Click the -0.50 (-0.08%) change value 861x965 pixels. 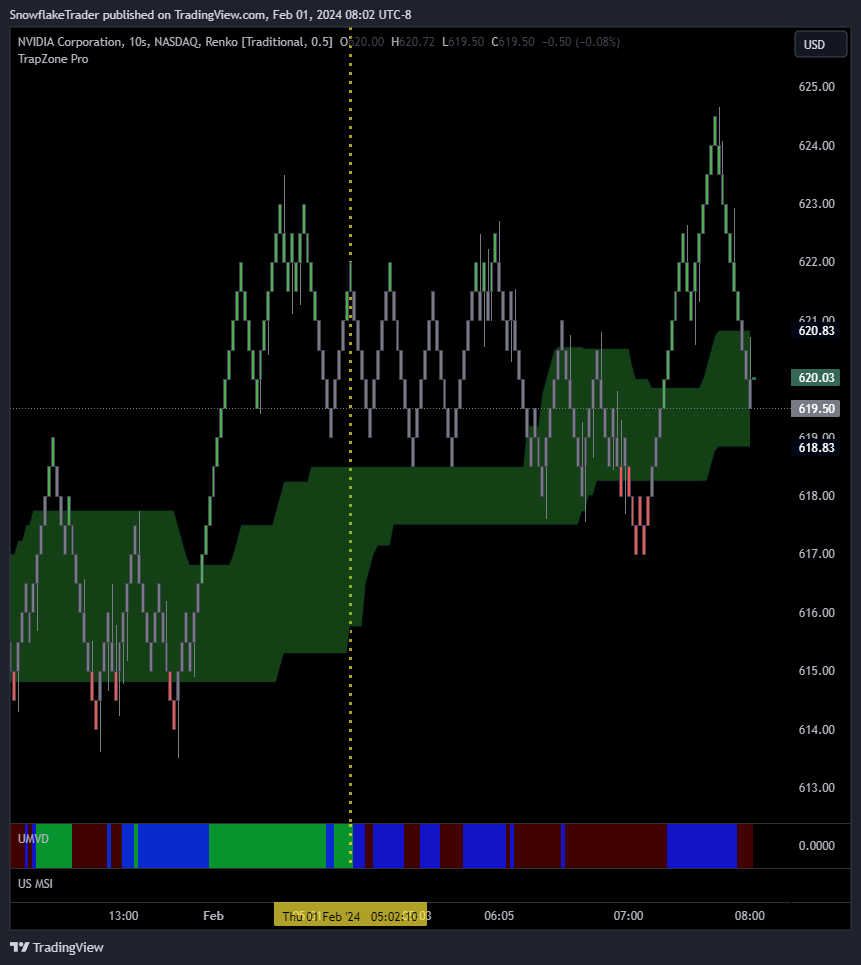pos(581,42)
